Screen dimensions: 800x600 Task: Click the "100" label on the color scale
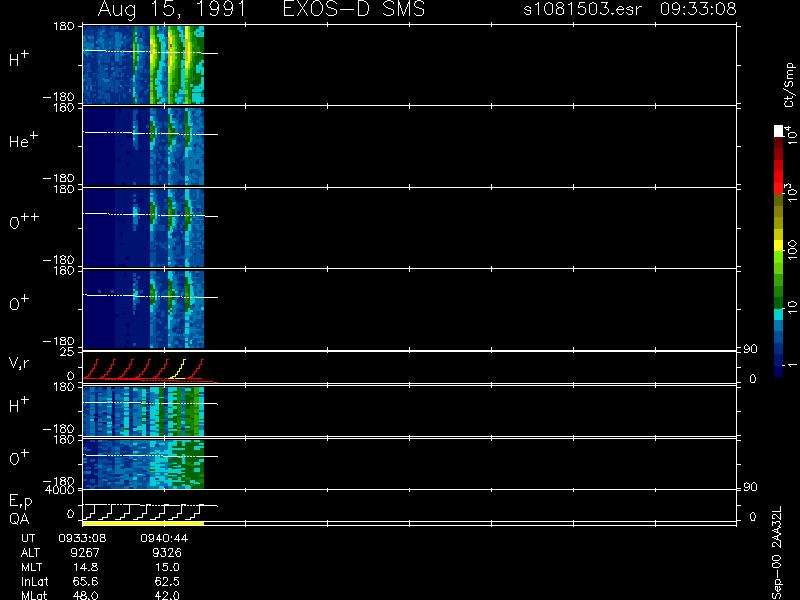click(792, 249)
